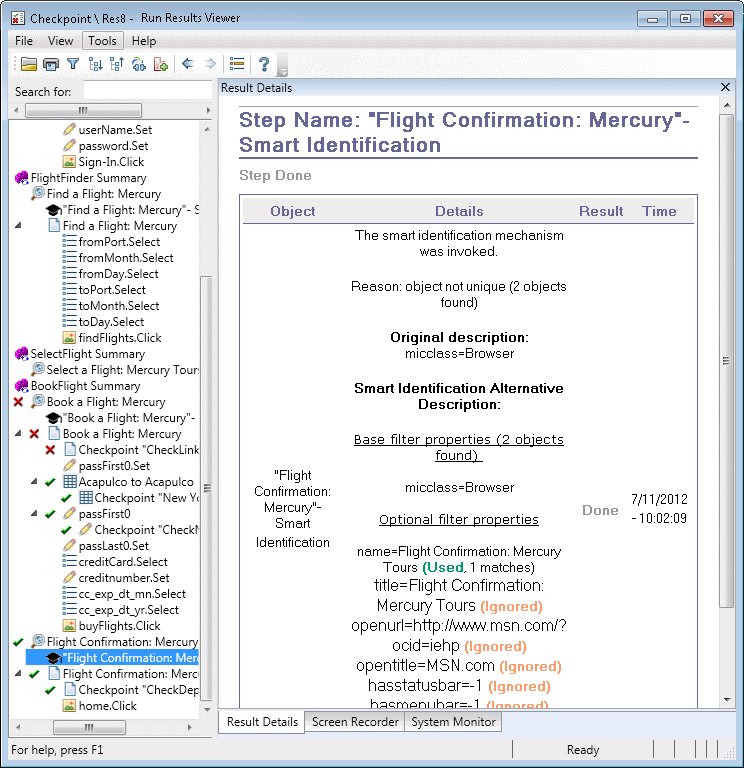The height and width of the screenshot is (768, 744).
Task: Click the Go Back arrow in toolbar
Action: (x=187, y=64)
